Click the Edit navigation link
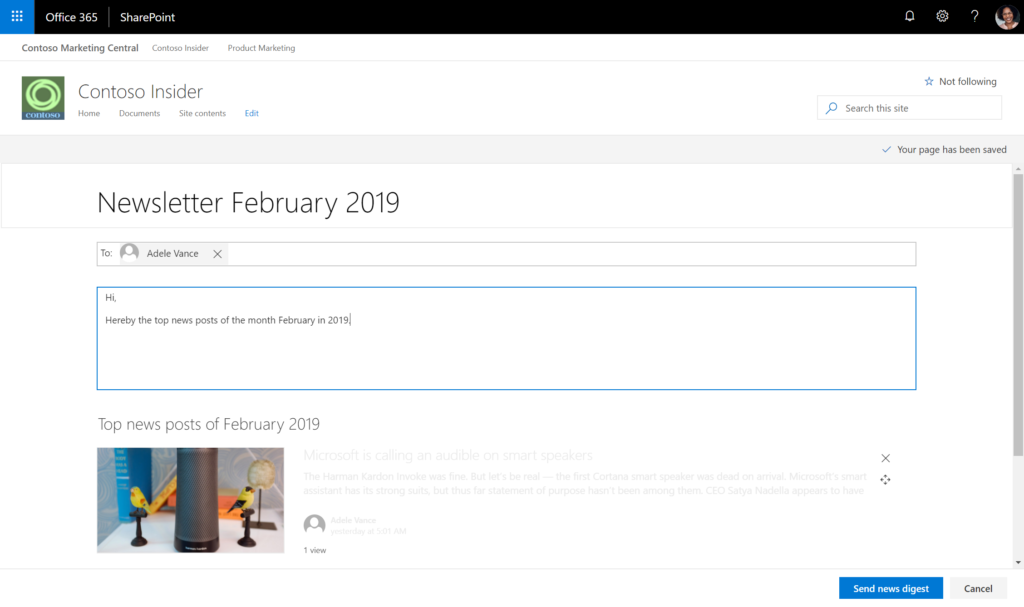This screenshot has height=607, width=1024. tap(251, 113)
